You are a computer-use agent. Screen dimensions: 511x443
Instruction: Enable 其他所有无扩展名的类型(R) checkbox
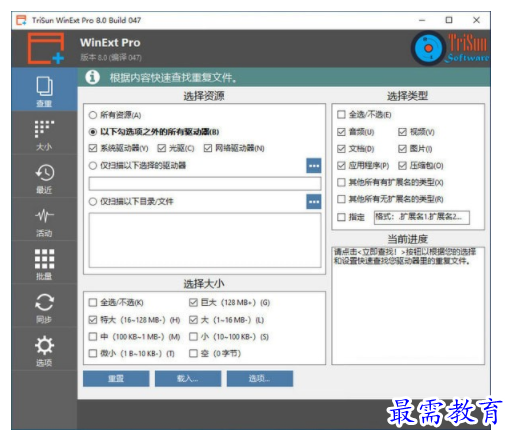[x=390, y=199]
